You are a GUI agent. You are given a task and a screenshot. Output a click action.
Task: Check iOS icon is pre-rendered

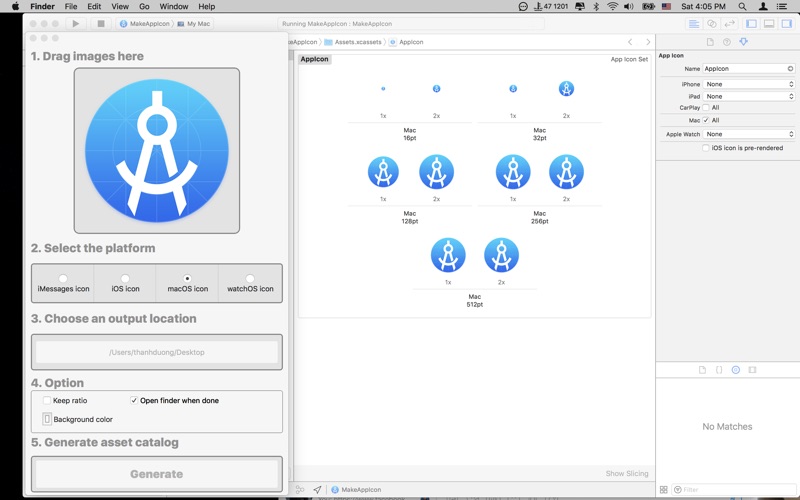706,148
